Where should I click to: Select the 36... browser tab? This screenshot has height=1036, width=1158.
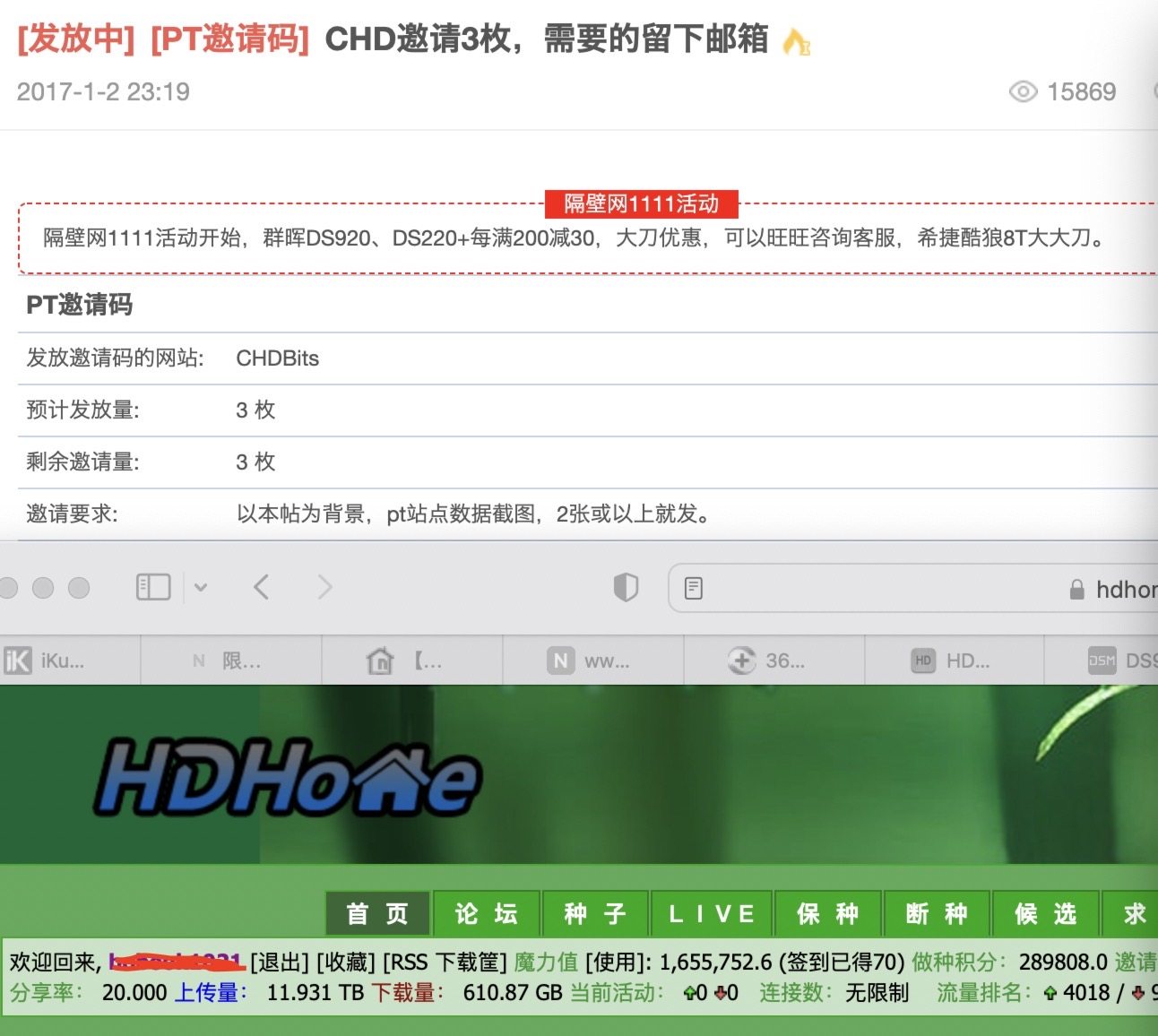(x=774, y=661)
